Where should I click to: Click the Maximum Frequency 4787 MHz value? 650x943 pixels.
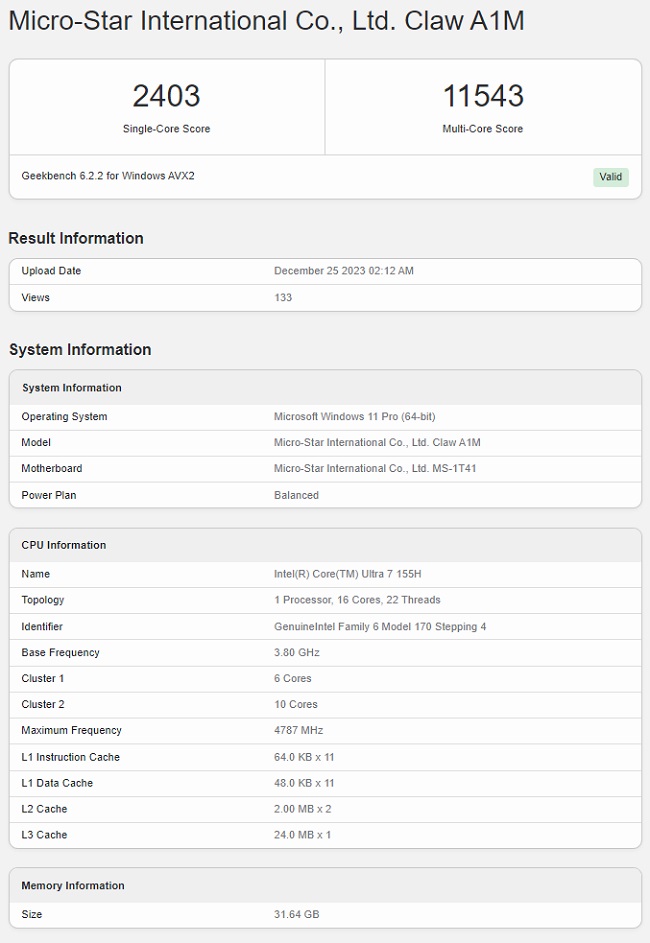tap(298, 731)
